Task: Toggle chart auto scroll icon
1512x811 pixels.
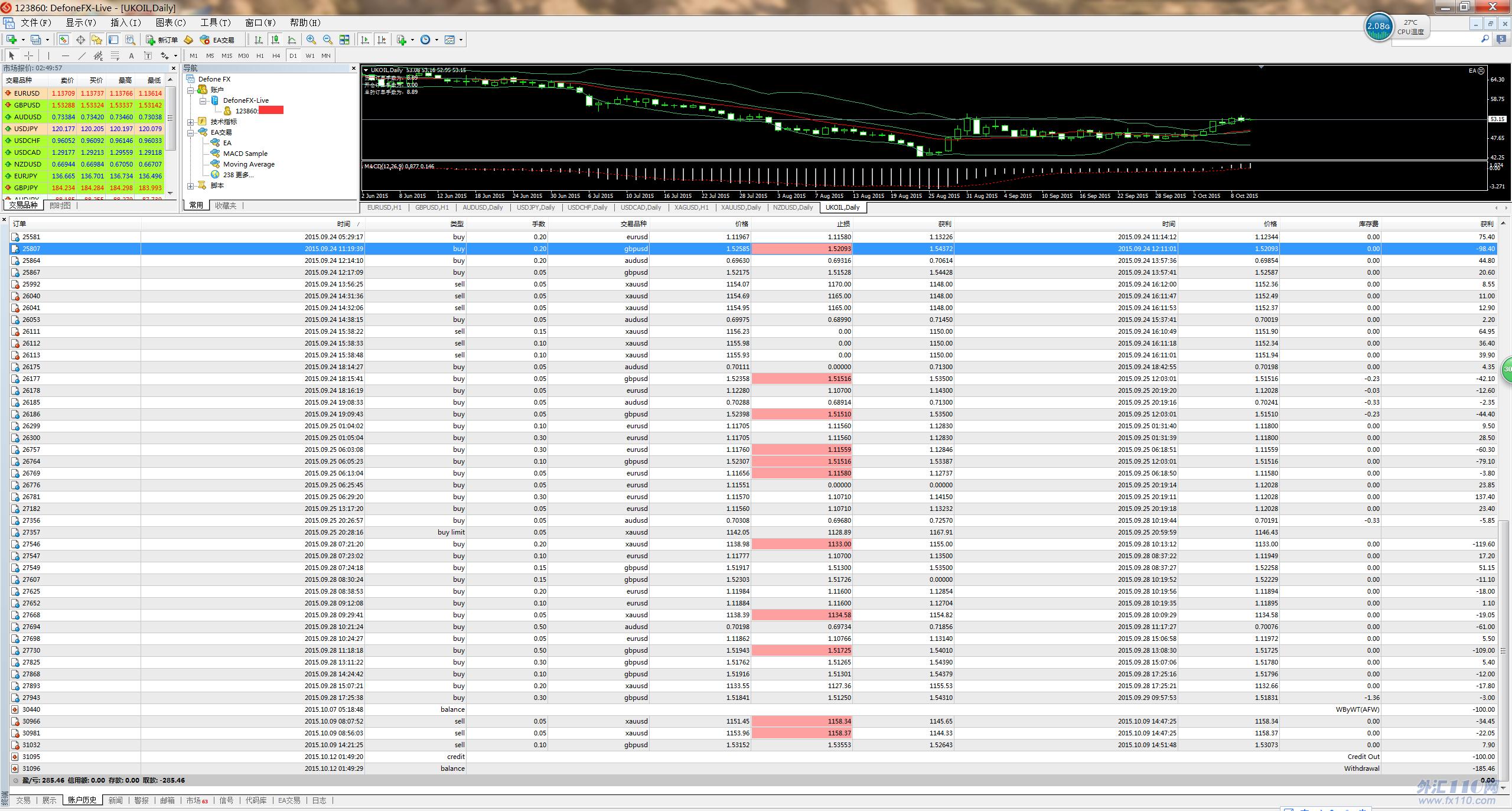Action: pyautogui.click(x=365, y=40)
